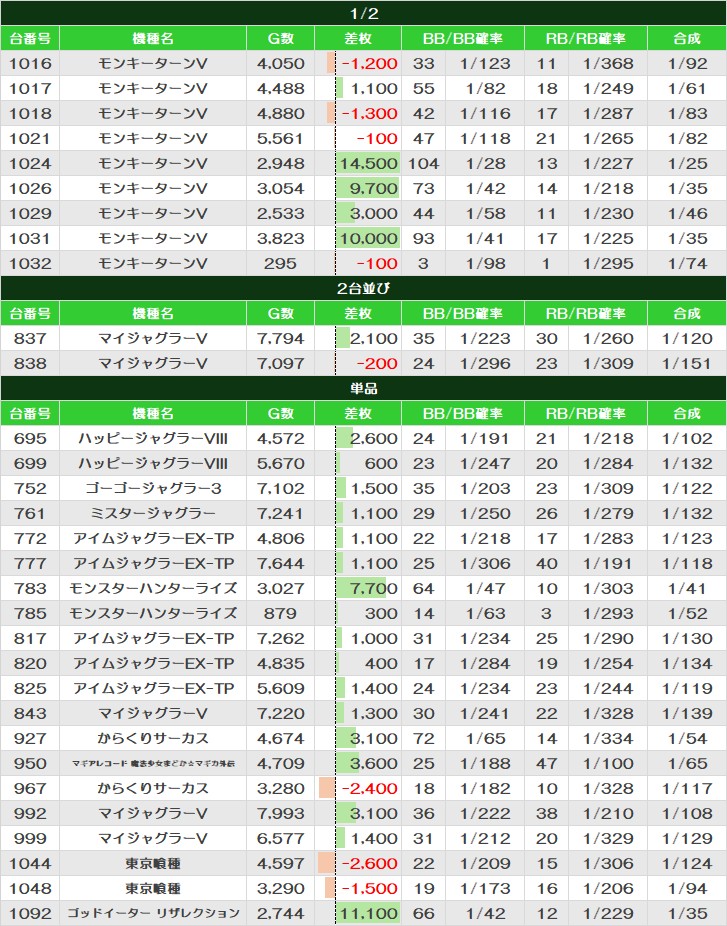Click the -2,600 value in row 1044
Screen dimensions: 727x926
(x=370, y=863)
